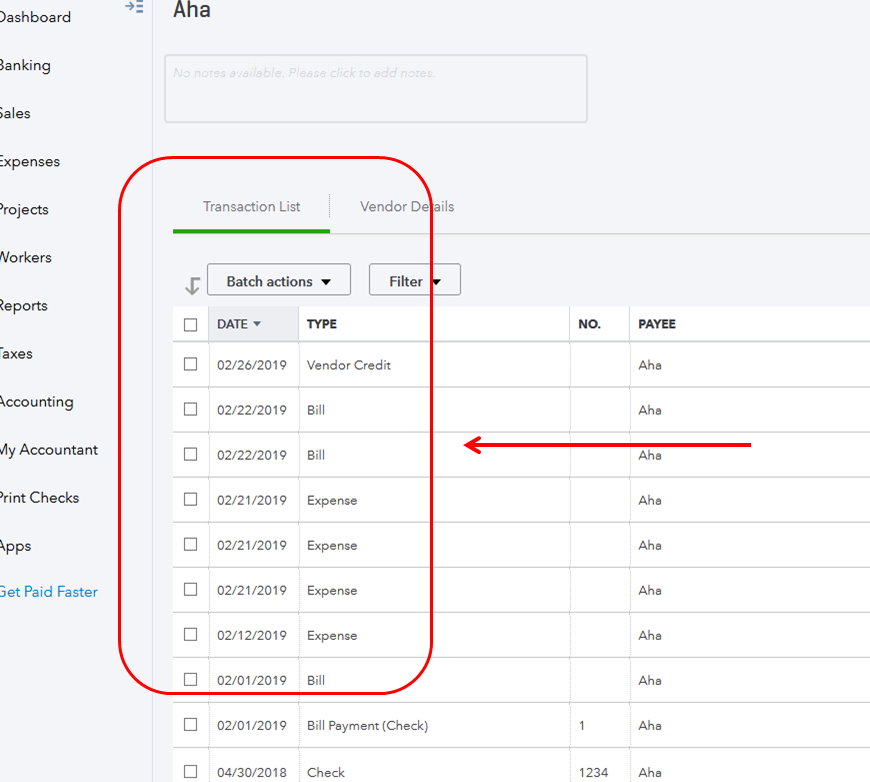
Task: Go to Expenses in the sidebar
Action: 29,162
